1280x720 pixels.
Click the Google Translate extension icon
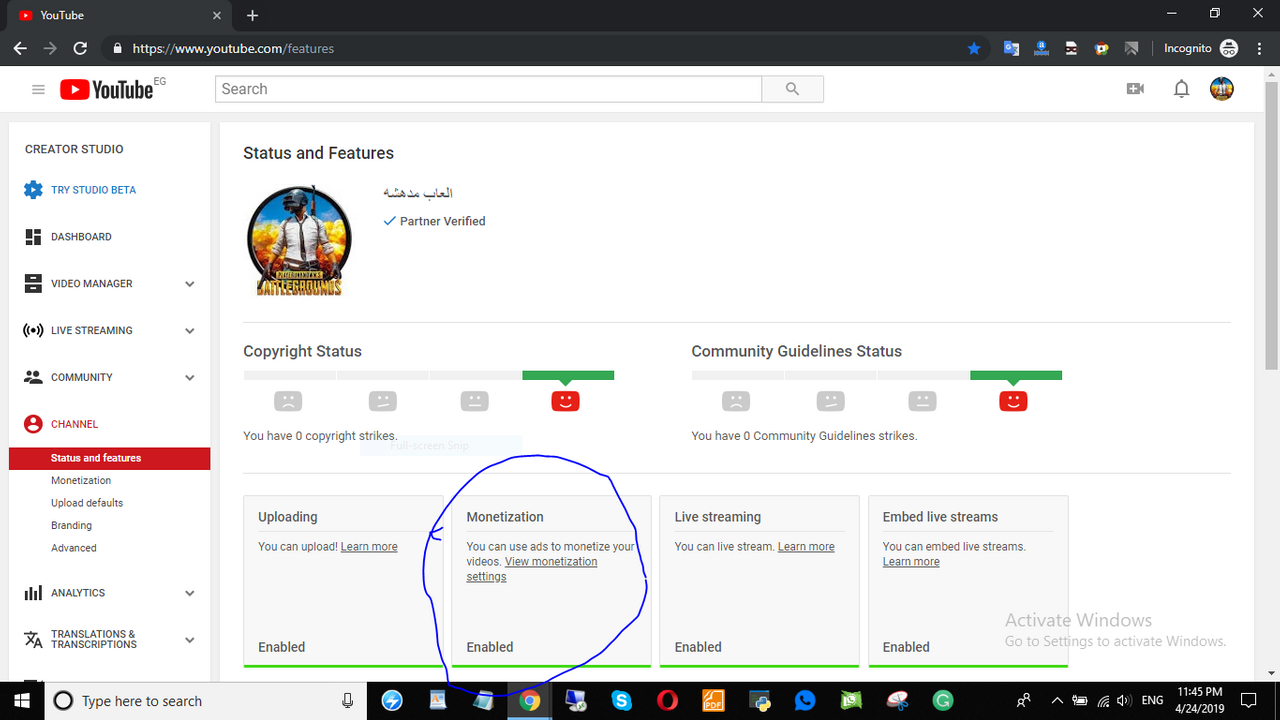(x=1012, y=48)
